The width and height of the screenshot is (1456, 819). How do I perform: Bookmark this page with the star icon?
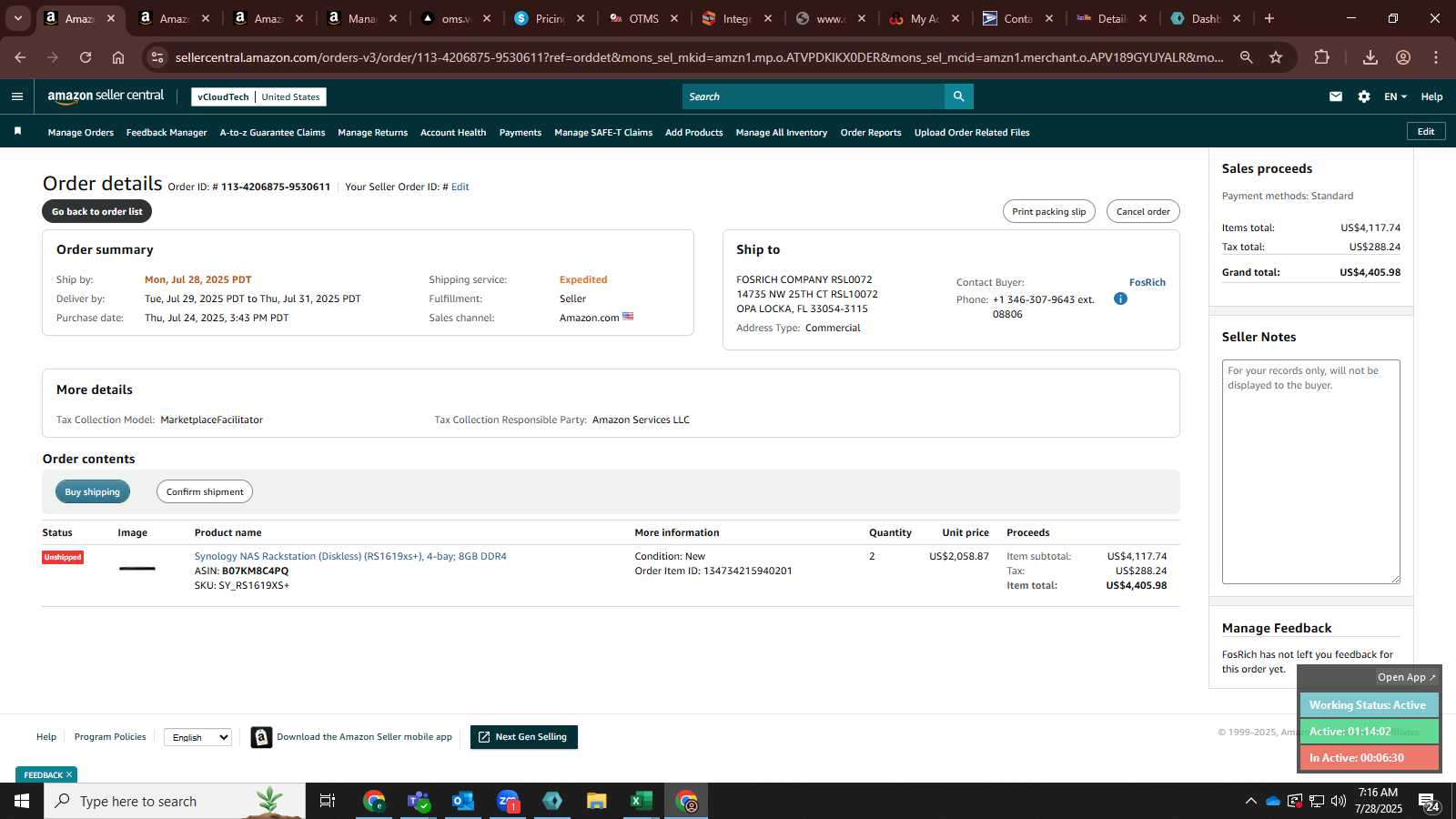(1276, 57)
